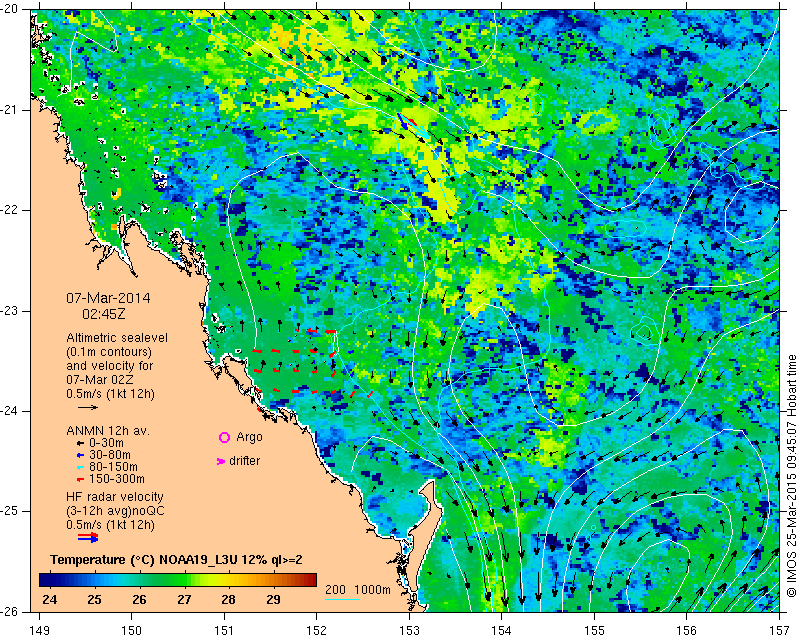Click the 'ANMN 12h av.' heading
The height and width of the screenshot is (640, 800).
pos(108,431)
